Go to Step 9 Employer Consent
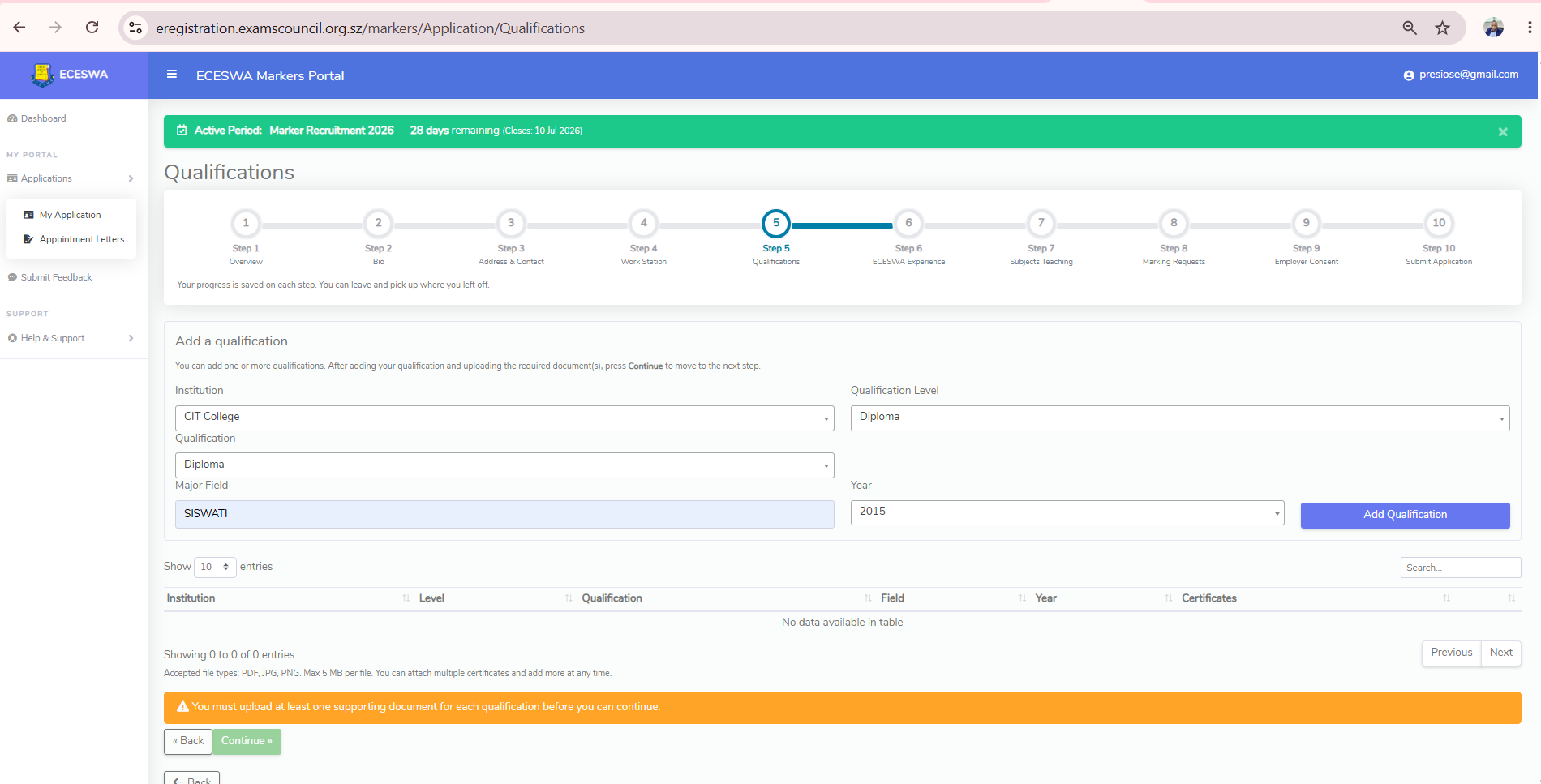The image size is (1541, 784). pos(1307,223)
